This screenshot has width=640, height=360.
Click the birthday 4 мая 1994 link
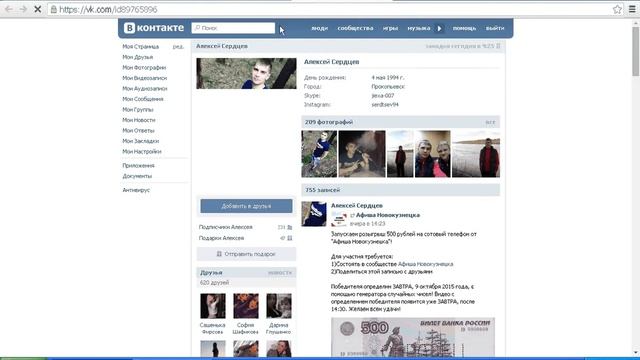click(x=388, y=78)
